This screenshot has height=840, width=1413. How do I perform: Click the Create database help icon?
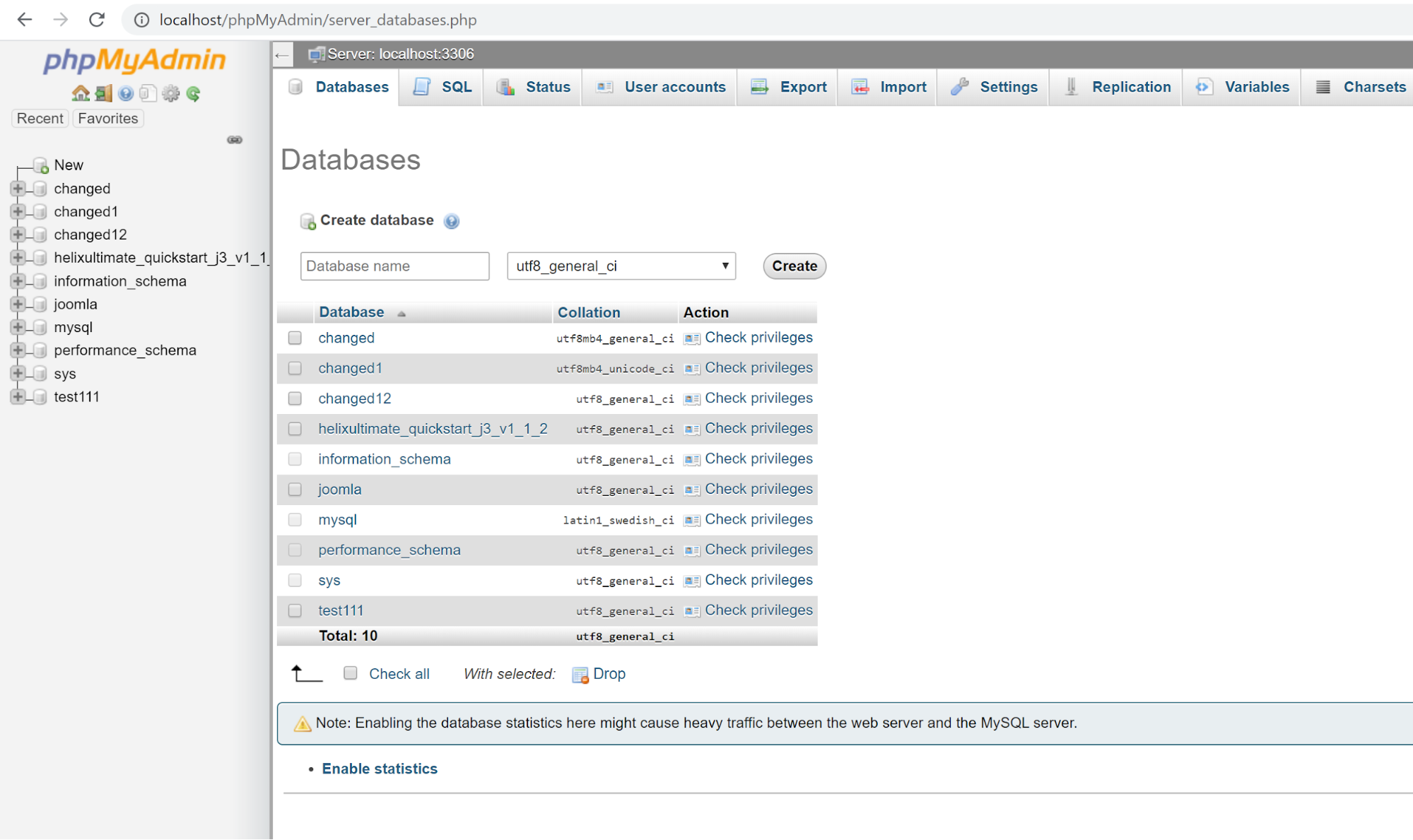(452, 221)
